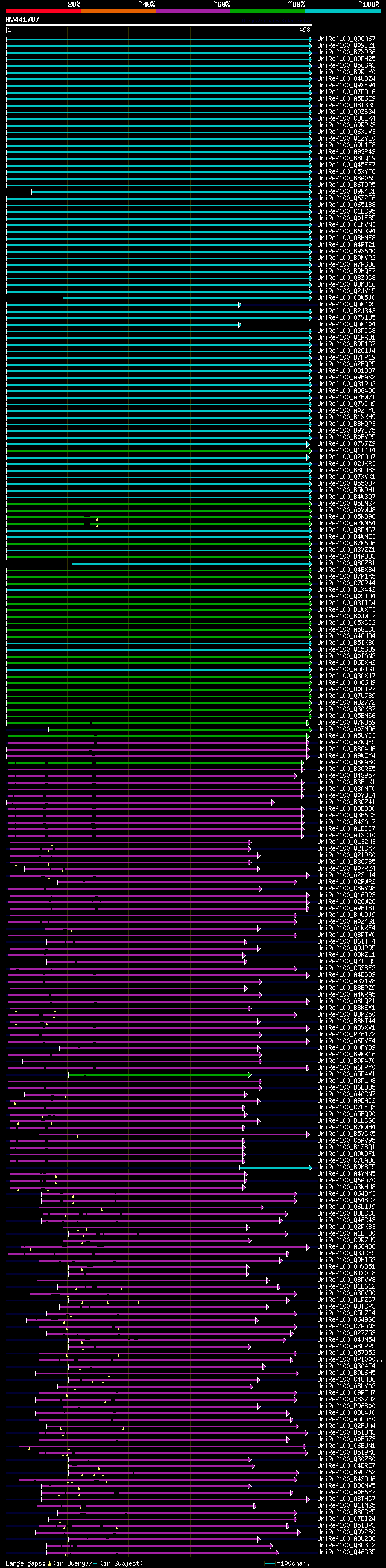Select the UniRef100_Q2ISX7 label
The height and width of the screenshot is (1568, 386).
(346, 849)
